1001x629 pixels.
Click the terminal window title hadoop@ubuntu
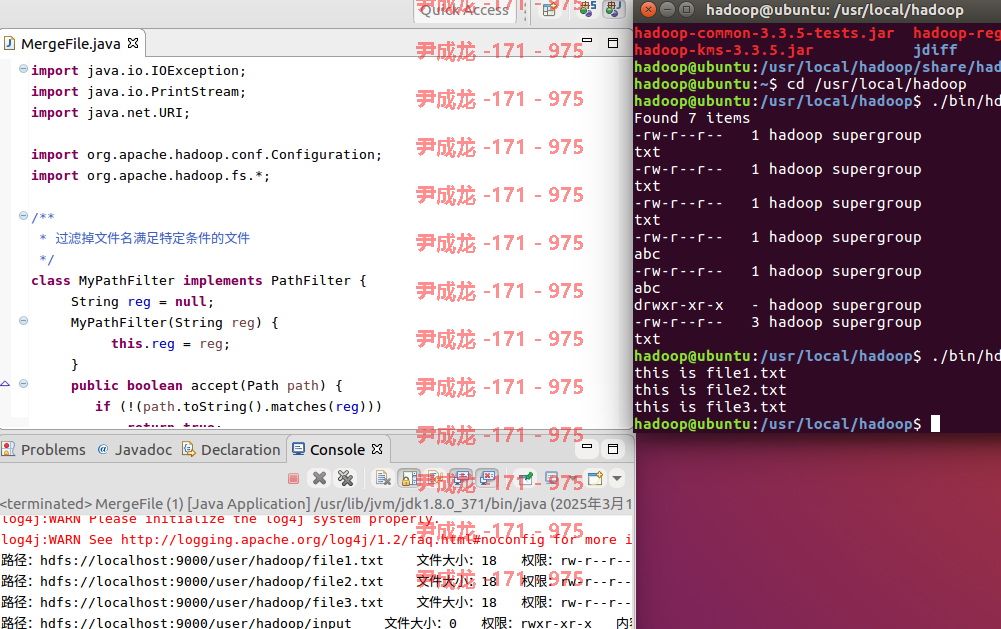[834, 10]
